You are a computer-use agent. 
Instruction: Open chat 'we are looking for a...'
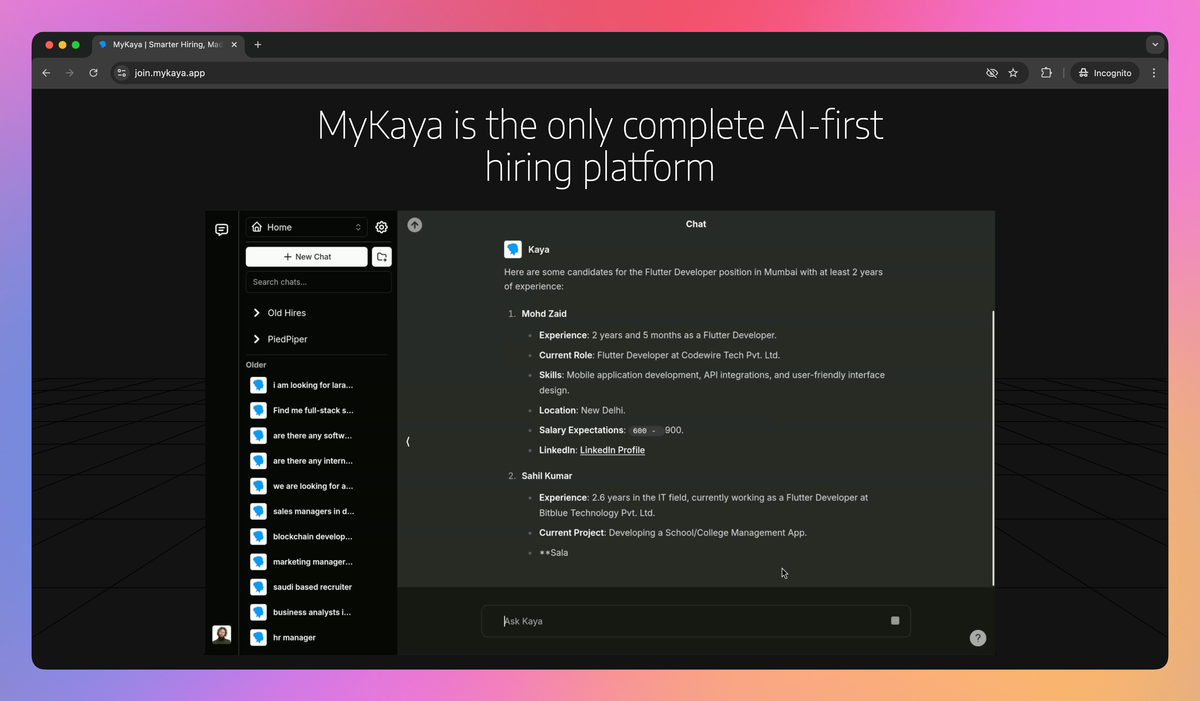(x=313, y=486)
